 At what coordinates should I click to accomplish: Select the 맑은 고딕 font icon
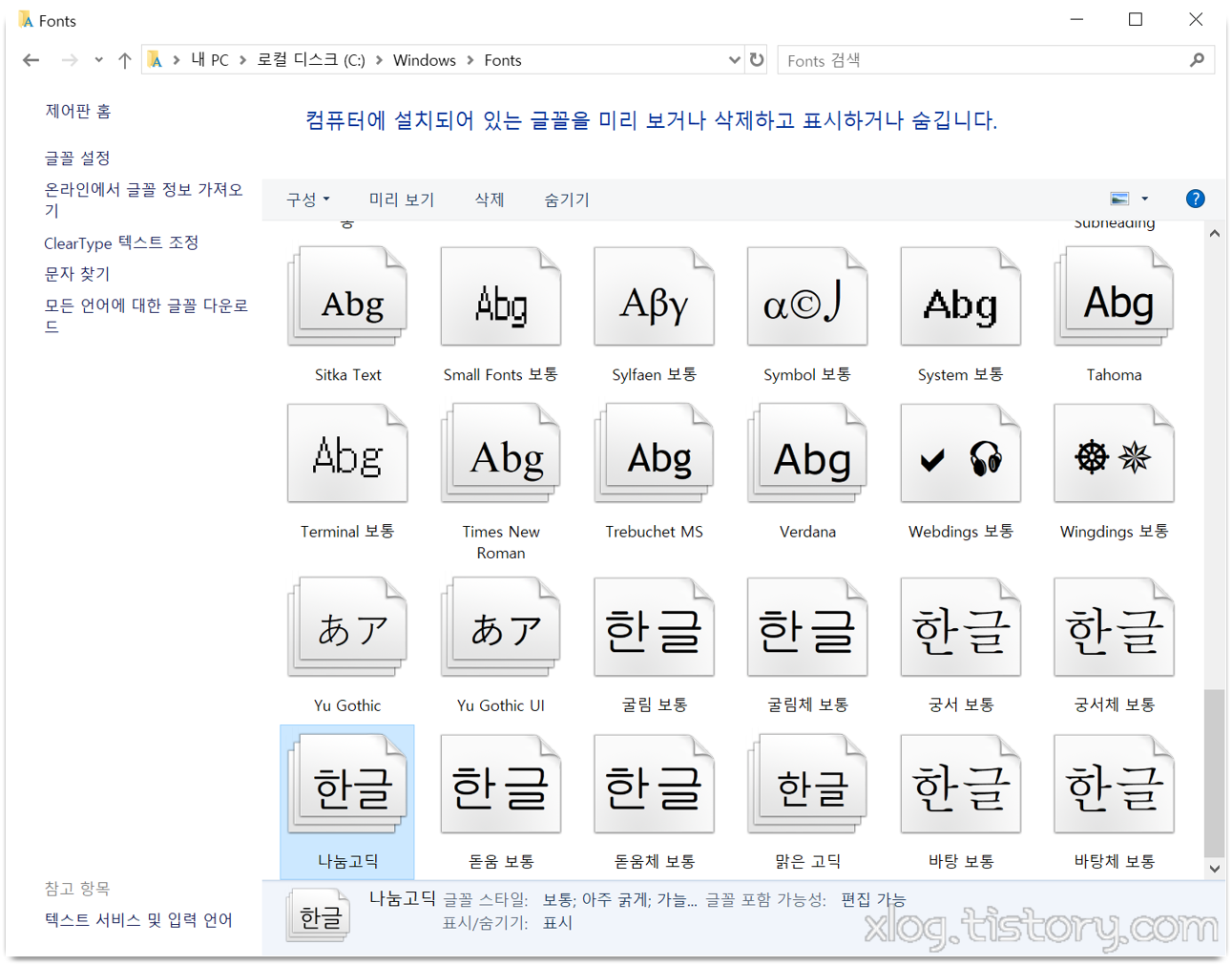point(807,784)
